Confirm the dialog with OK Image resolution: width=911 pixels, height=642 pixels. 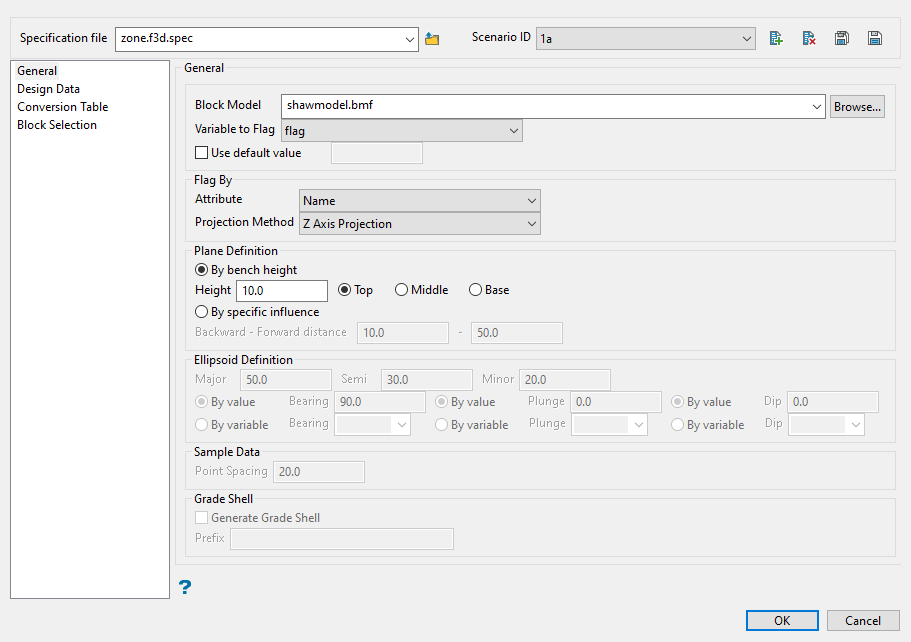tap(782, 620)
